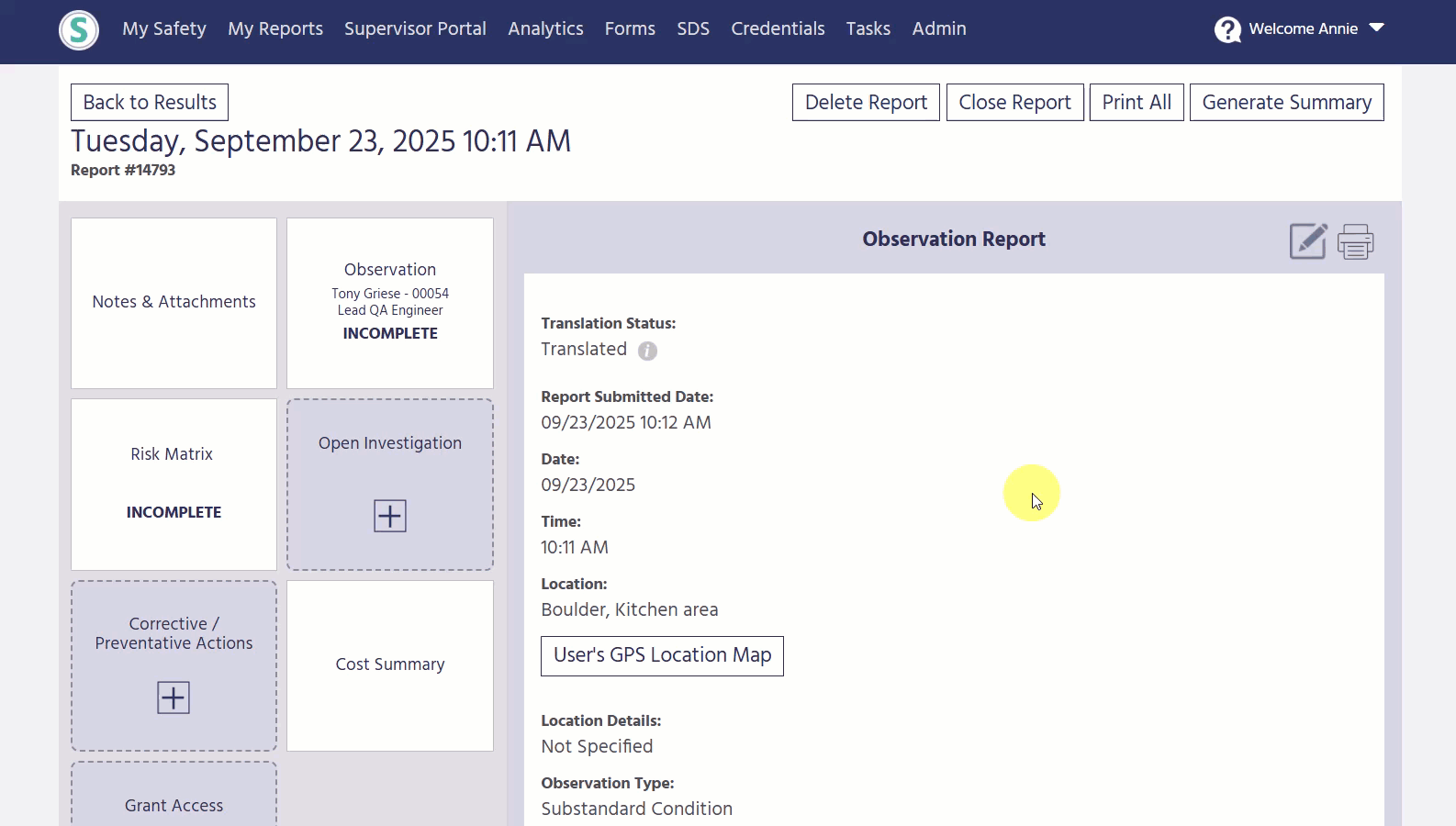This screenshot has height=826, width=1456.
Task: Open the Cost Summary tile
Action: (389, 664)
